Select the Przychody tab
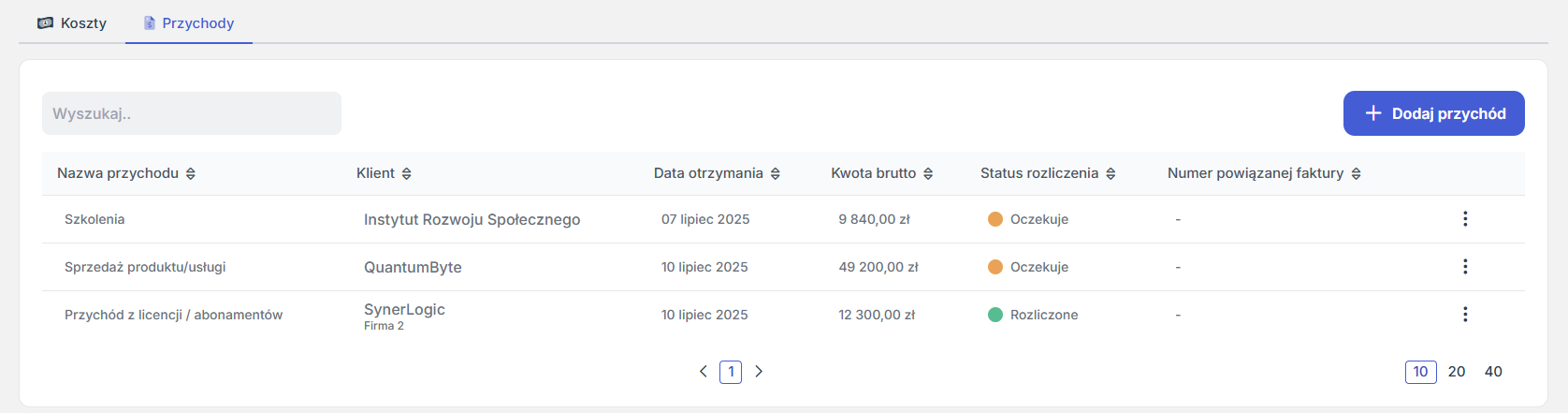The image size is (1568, 413). click(189, 22)
